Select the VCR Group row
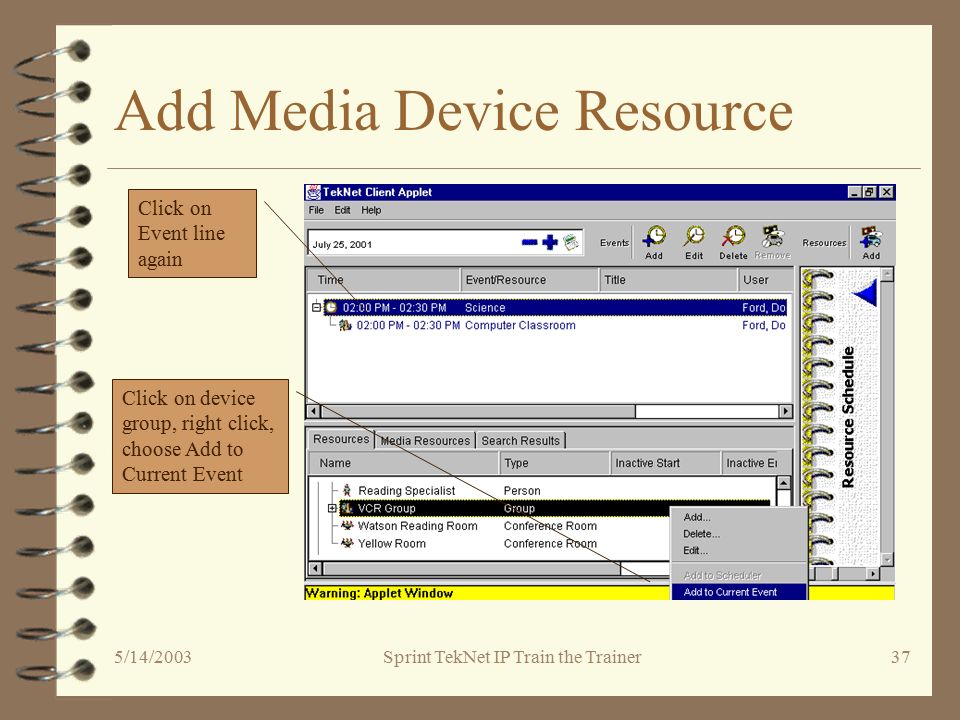Viewport: 960px width, 720px height. (504, 508)
